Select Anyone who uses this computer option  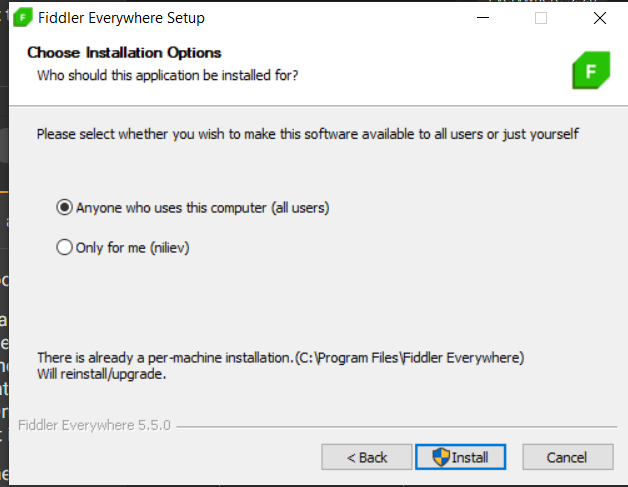[65, 208]
